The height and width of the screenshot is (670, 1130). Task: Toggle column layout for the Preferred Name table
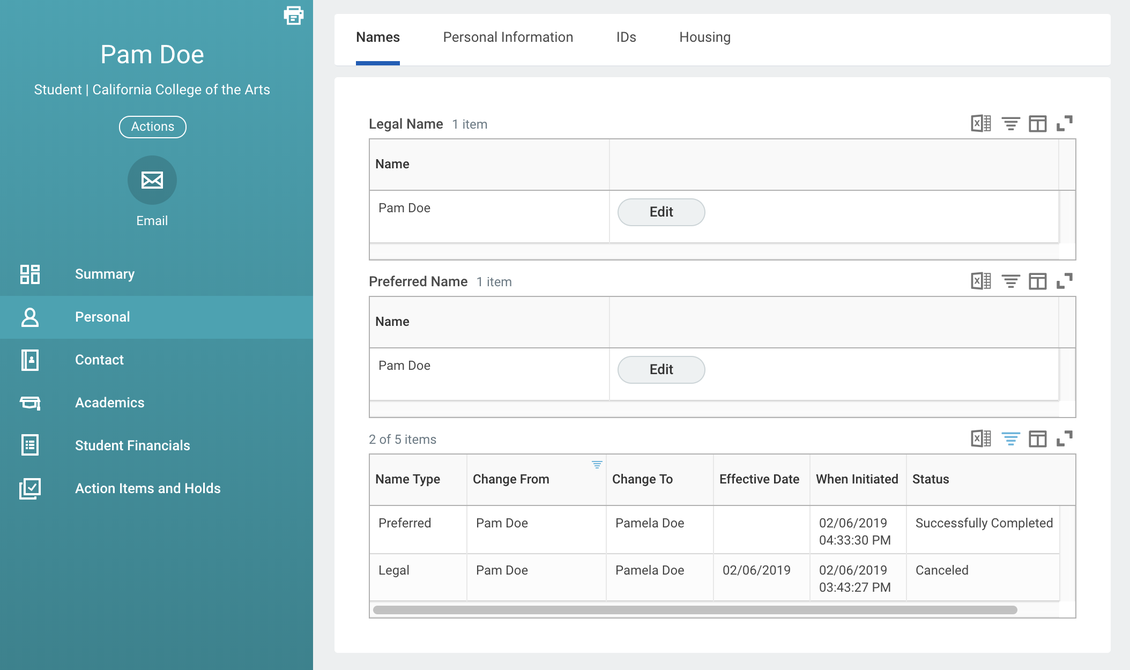[x=1037, y=281]
